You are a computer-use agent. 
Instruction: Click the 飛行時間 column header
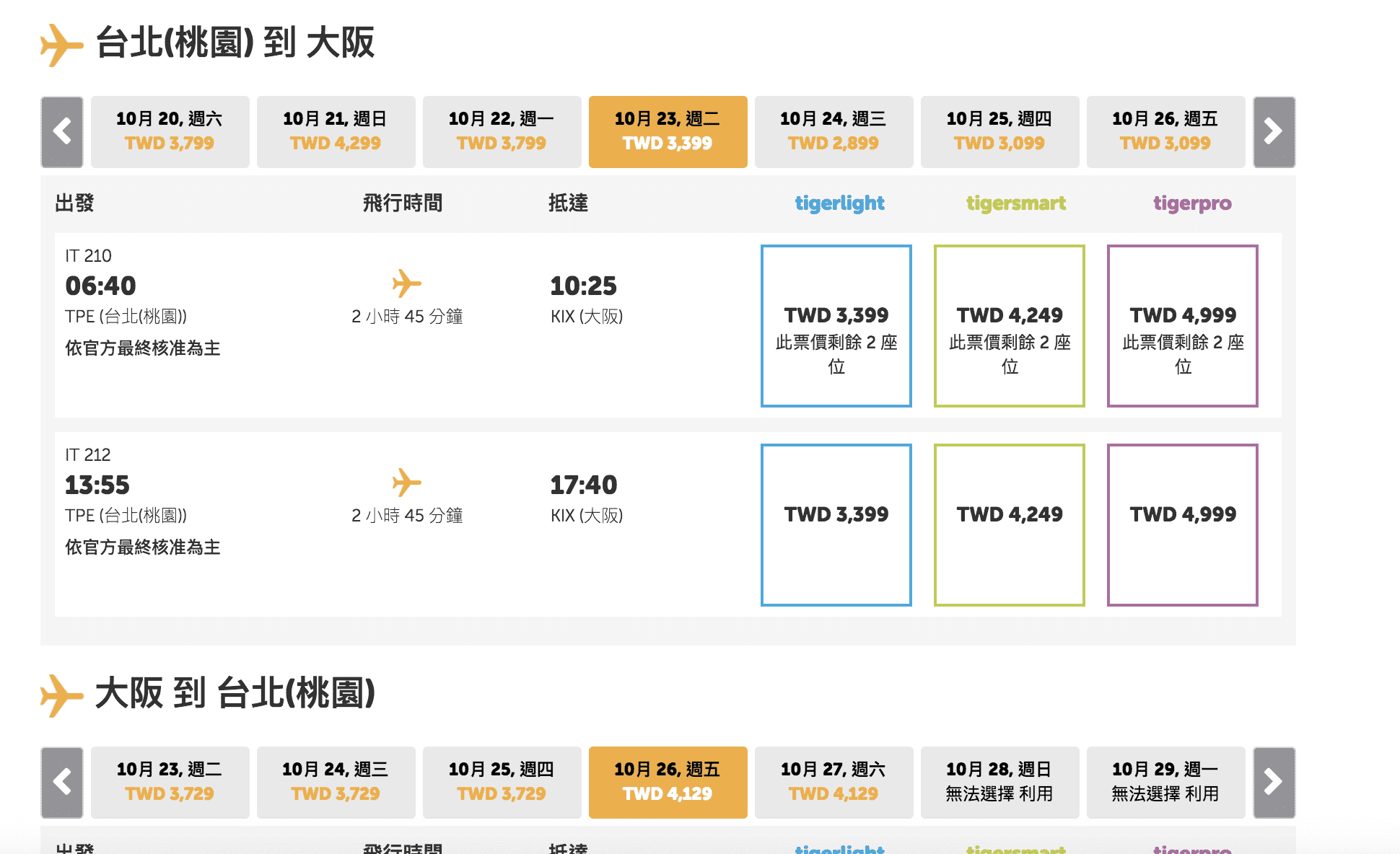(x=403, y=203)
